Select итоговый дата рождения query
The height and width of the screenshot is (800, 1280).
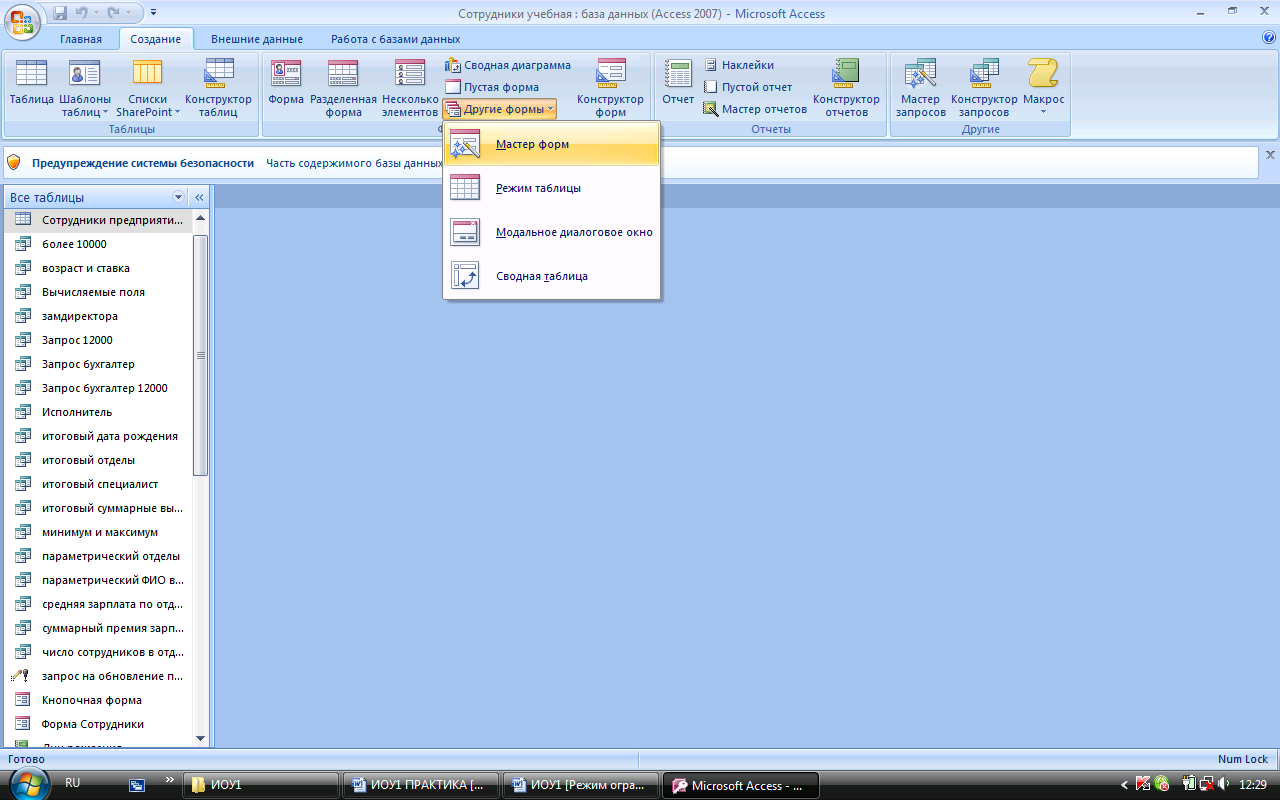(x=100, y=436)
